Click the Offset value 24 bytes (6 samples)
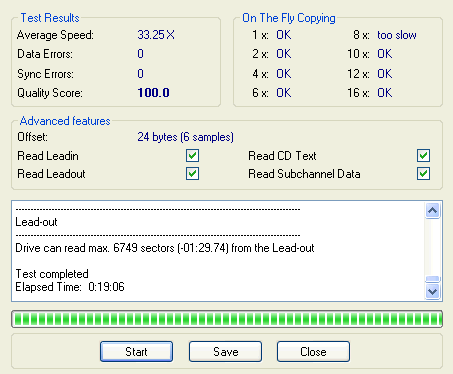453x374 pixels. pos(185,137)
